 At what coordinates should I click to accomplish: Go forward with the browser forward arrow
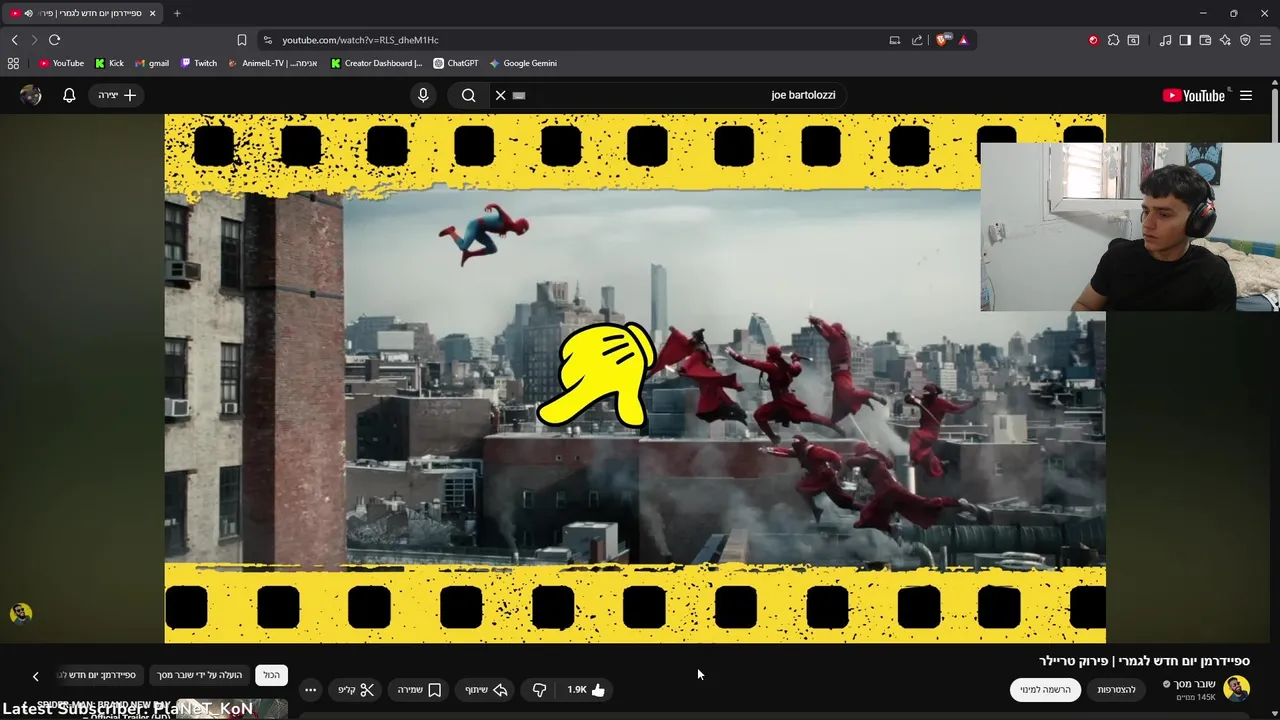[34, 40]
